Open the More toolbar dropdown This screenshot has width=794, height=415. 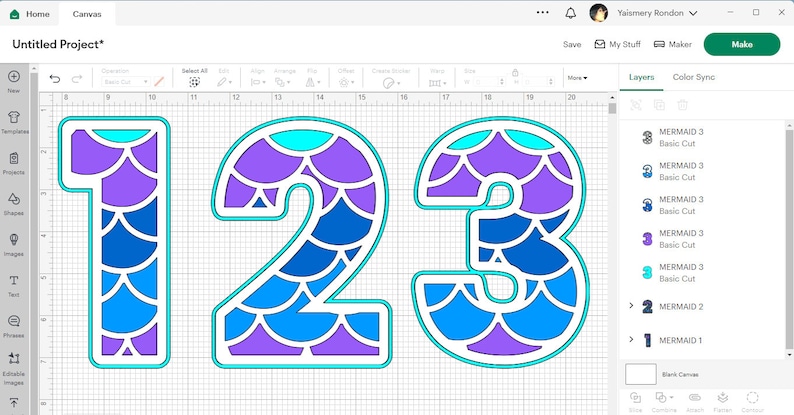(577, 78)
